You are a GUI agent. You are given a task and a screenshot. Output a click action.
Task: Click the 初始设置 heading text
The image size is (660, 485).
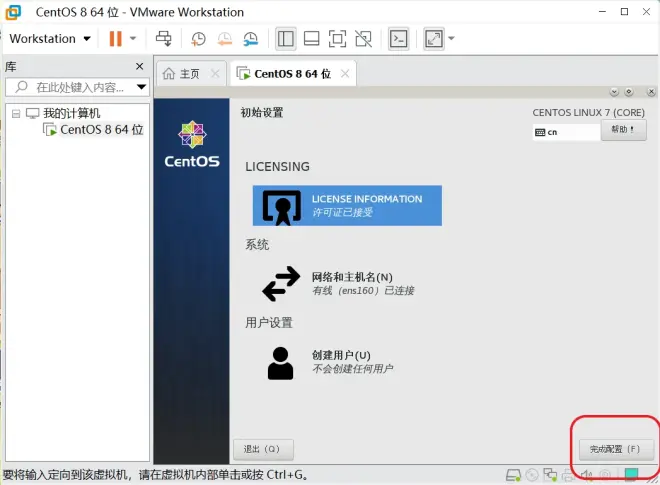coord(262,112)
